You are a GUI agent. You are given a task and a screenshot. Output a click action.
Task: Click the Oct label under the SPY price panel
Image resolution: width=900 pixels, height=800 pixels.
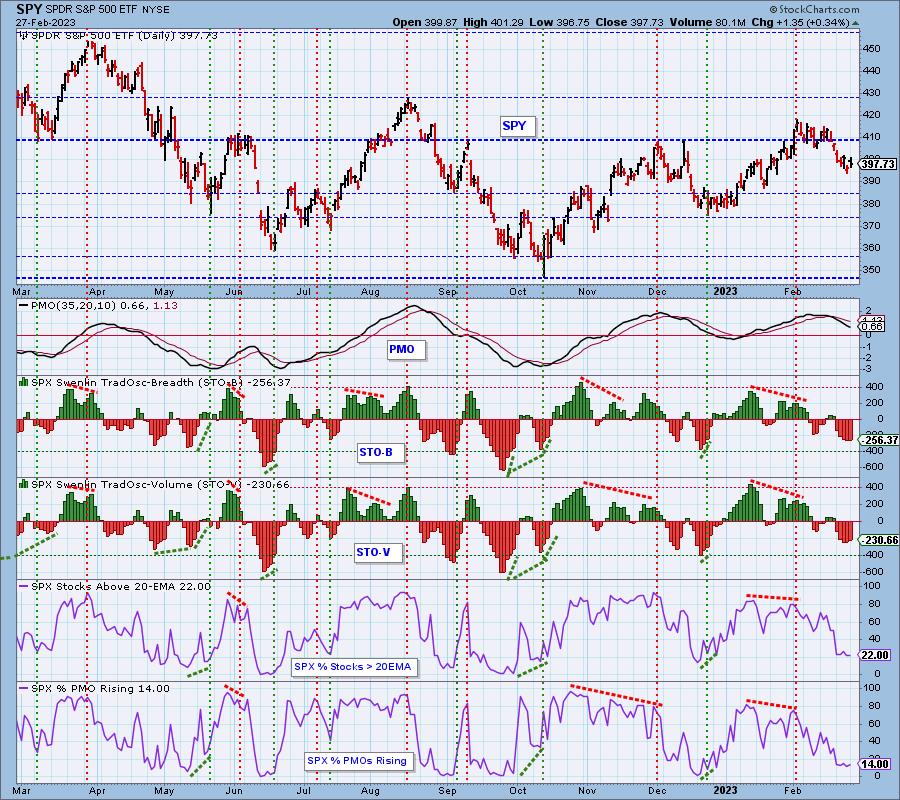pos(518,292)
